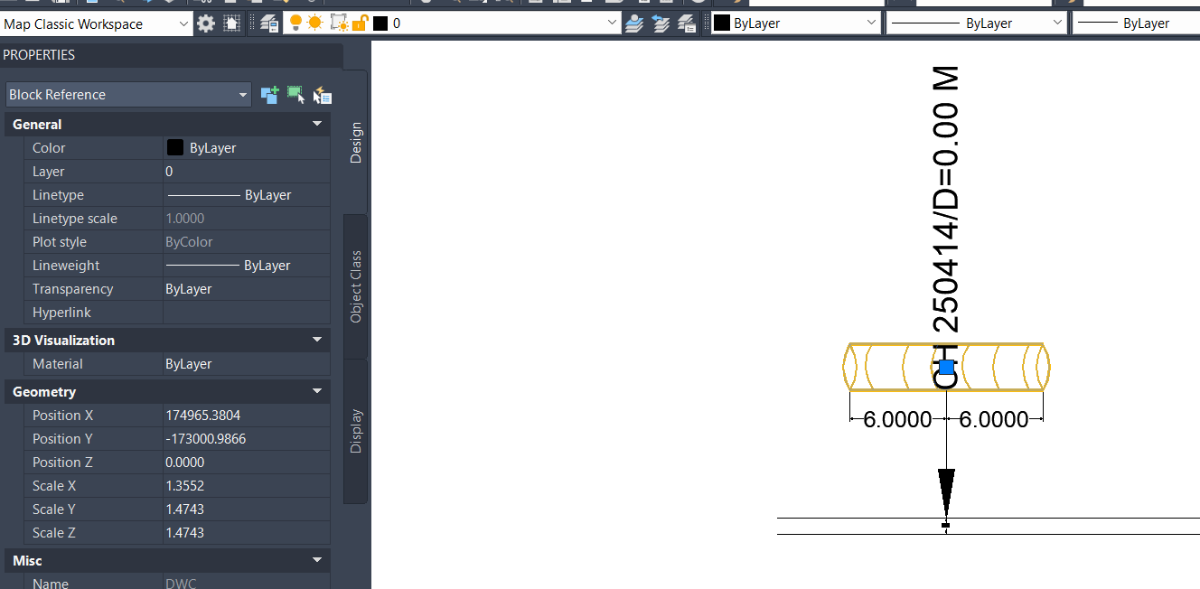The image size is (1200, 589).
Task: Collapse the General section
Action: click(x=318, y=124)
